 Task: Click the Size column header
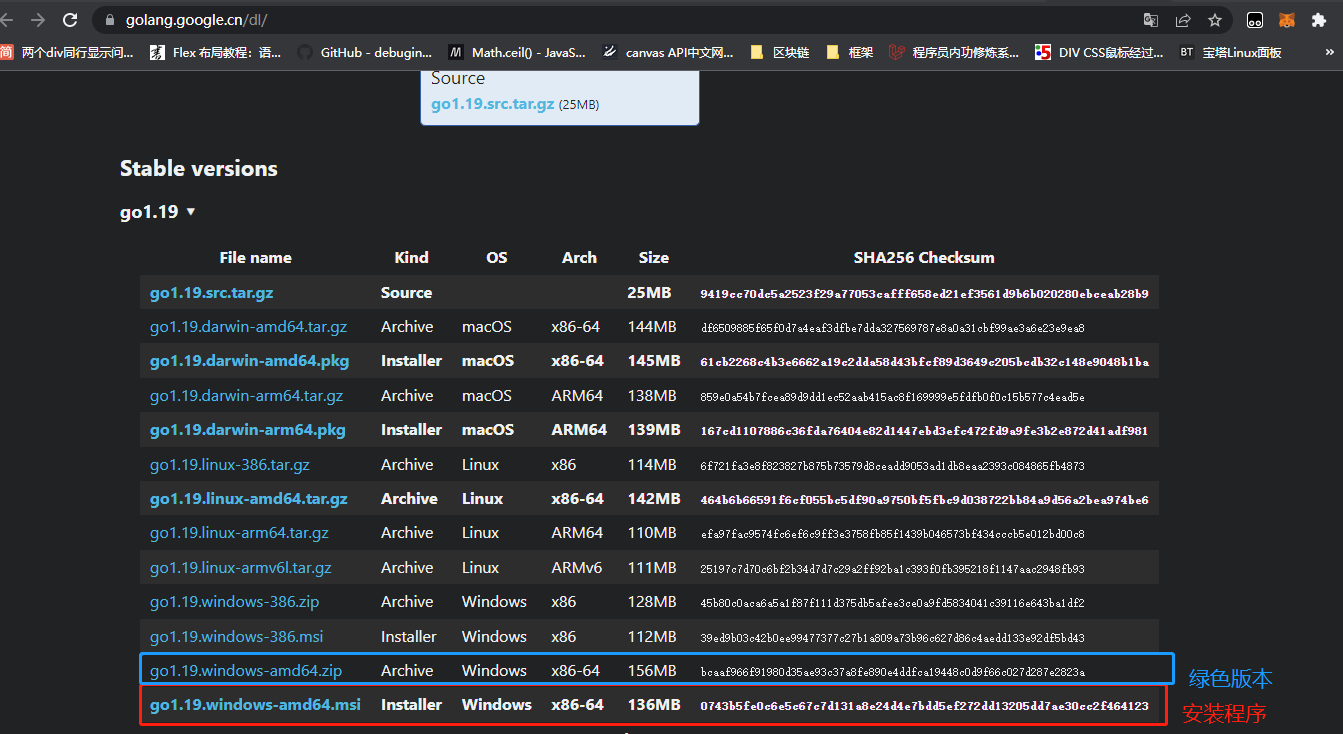click(x=654, y=258)
